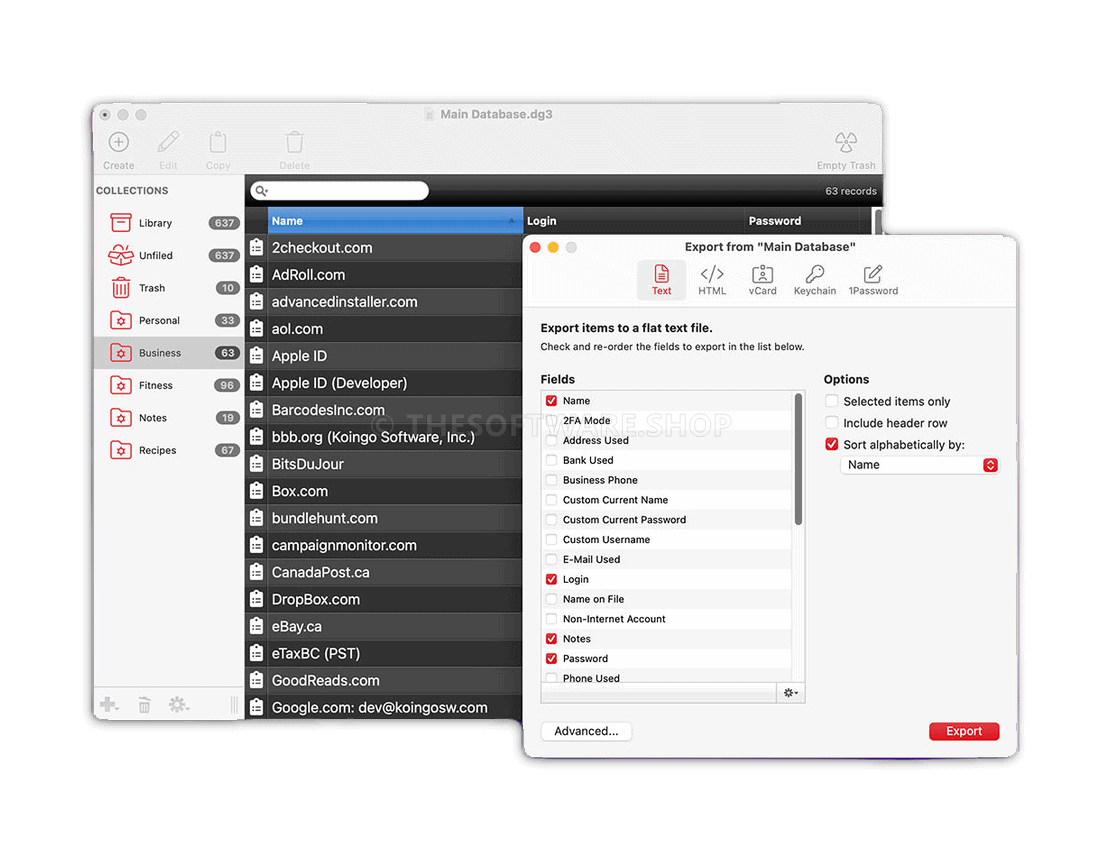The height and width of the screenshot is (849, 1100).
Task: Select the Apple ID (Developer) record
Action: pyautogui.click(x=384, y=383)
